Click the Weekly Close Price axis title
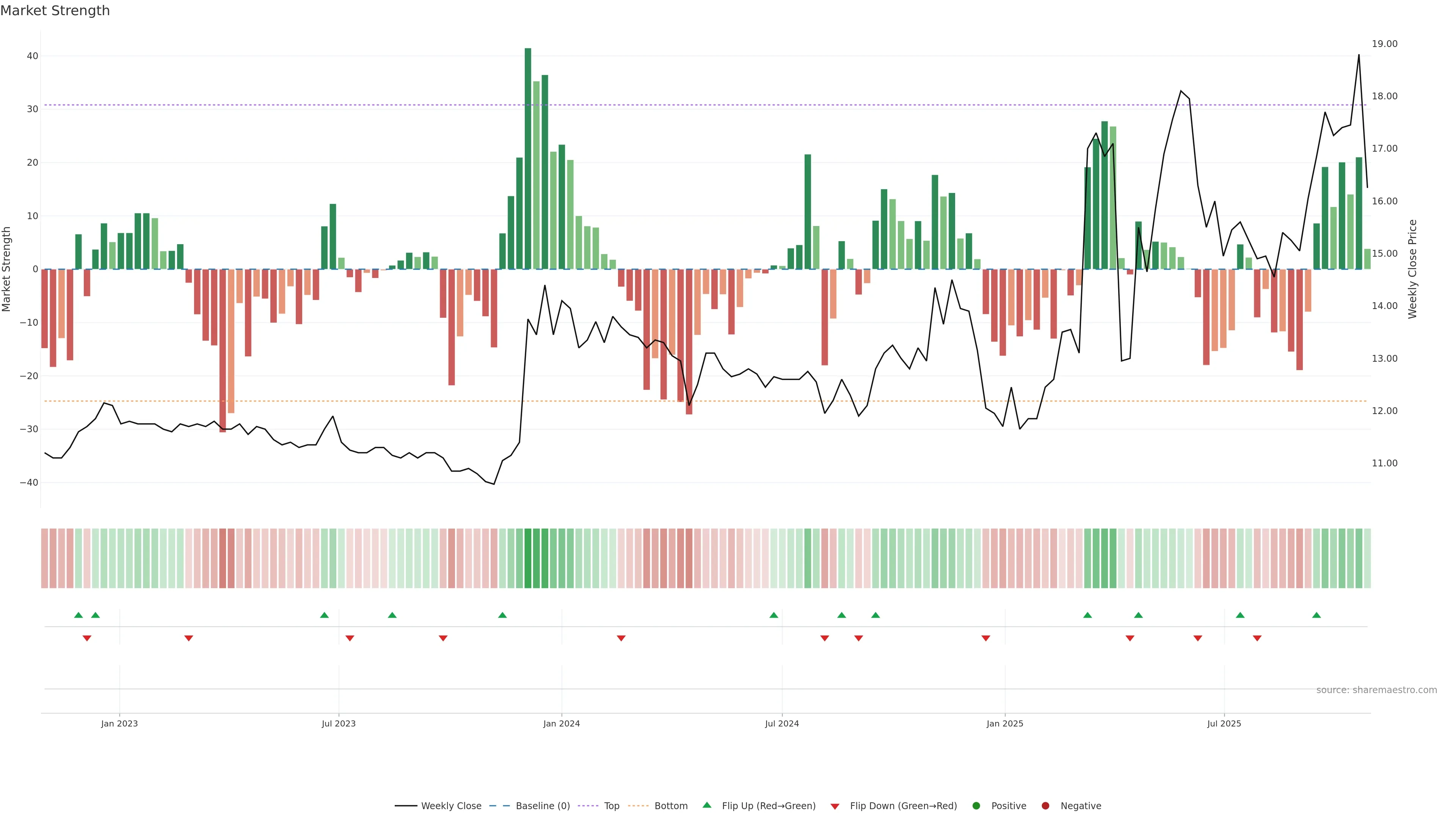The image size is (1456, 819). [x=1412, y=269]
